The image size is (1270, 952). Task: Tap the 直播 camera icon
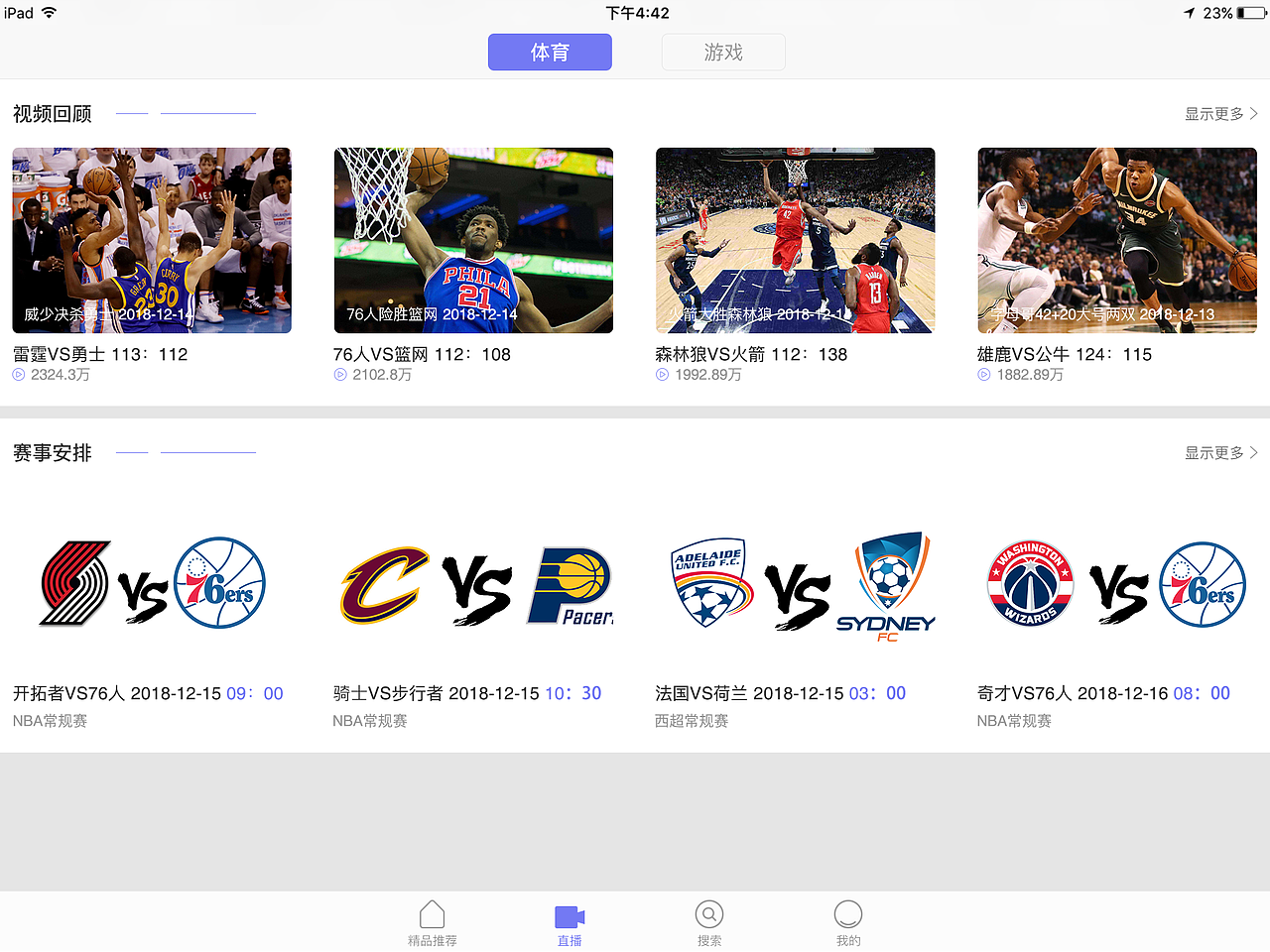(x=570, y=916)
